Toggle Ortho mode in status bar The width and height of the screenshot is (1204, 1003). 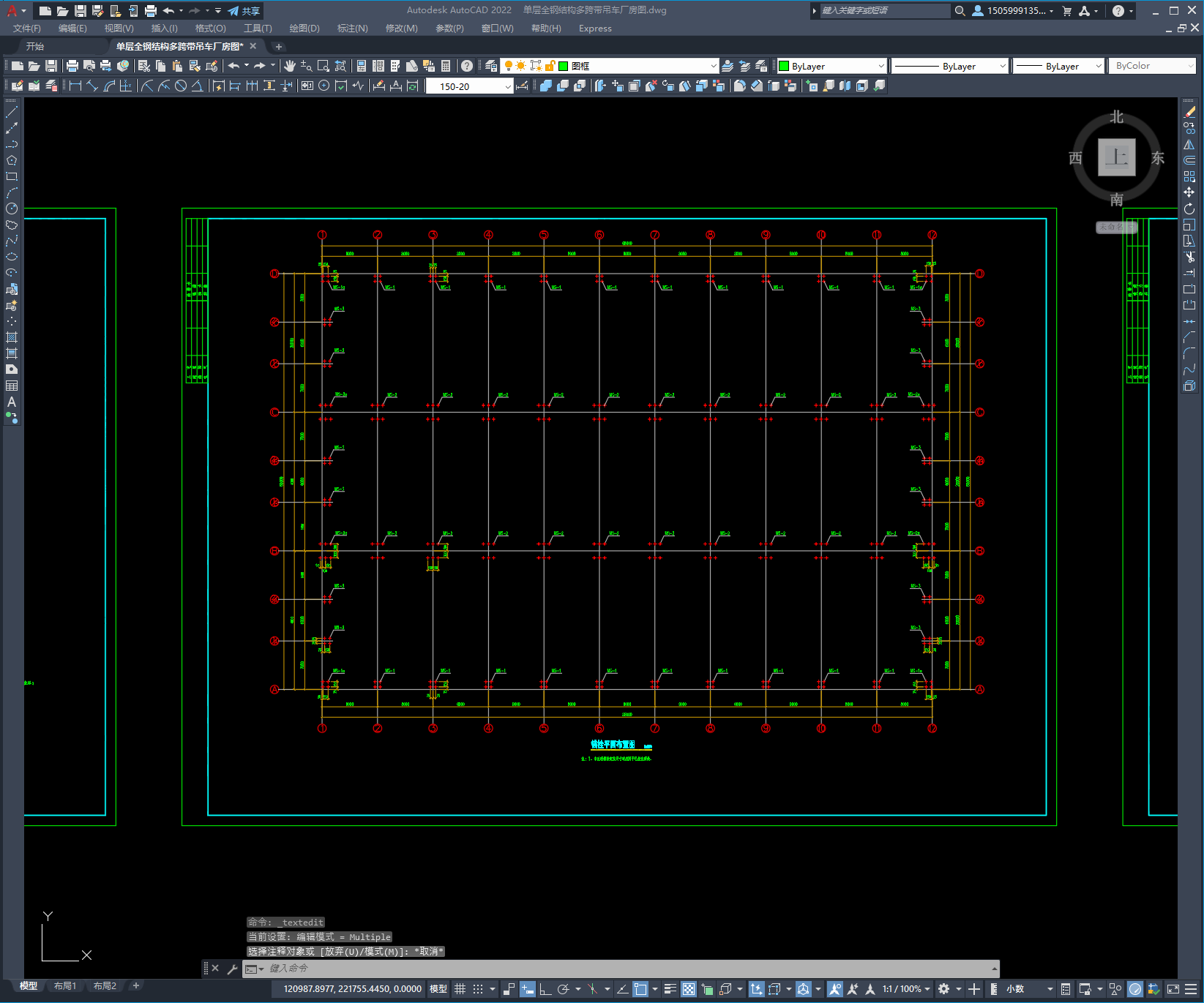(x=545, y=989)
